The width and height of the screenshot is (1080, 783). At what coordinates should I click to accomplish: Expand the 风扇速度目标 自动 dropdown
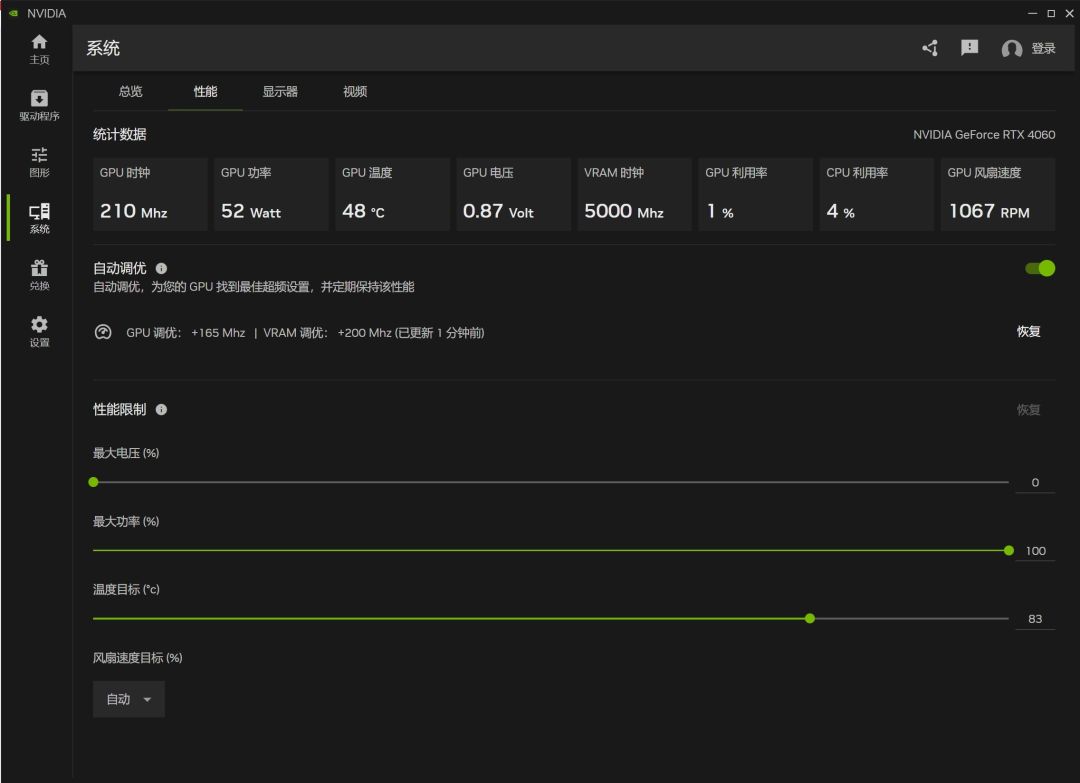click(x=129, y=699)
